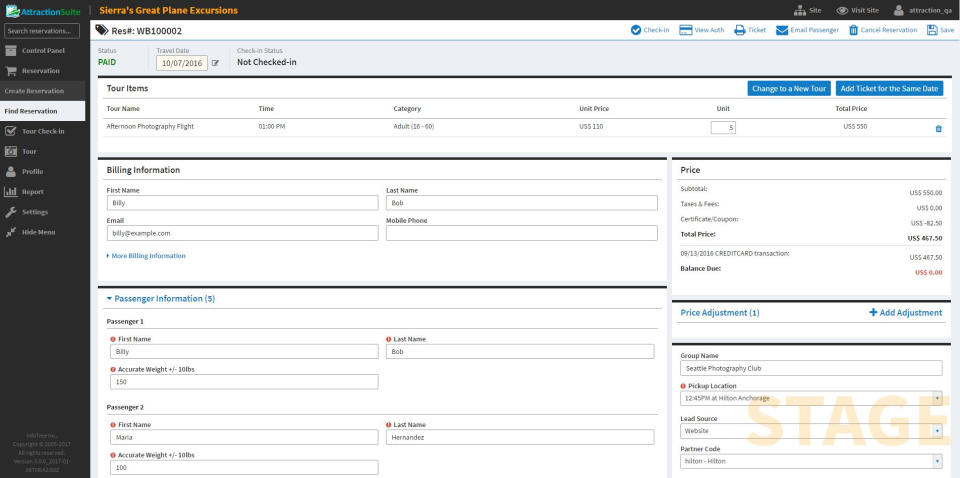Click Passenger 2 First Name Maria field
The image size is (960, 478).
coord(244,437)
